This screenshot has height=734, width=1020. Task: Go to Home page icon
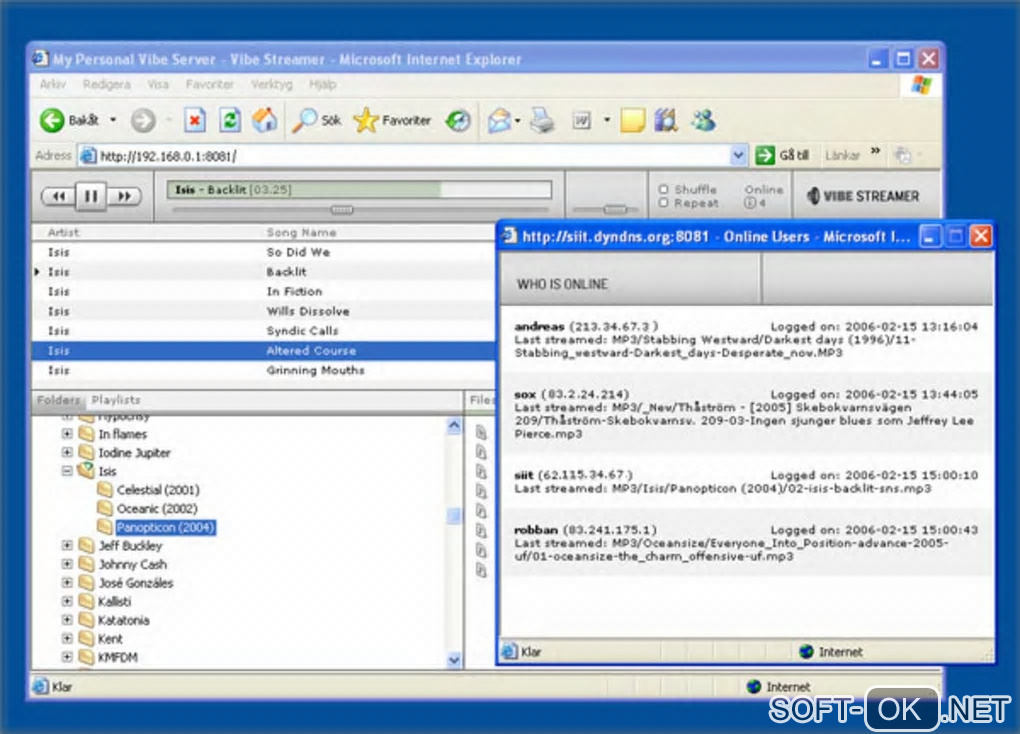tap(264, 121)
